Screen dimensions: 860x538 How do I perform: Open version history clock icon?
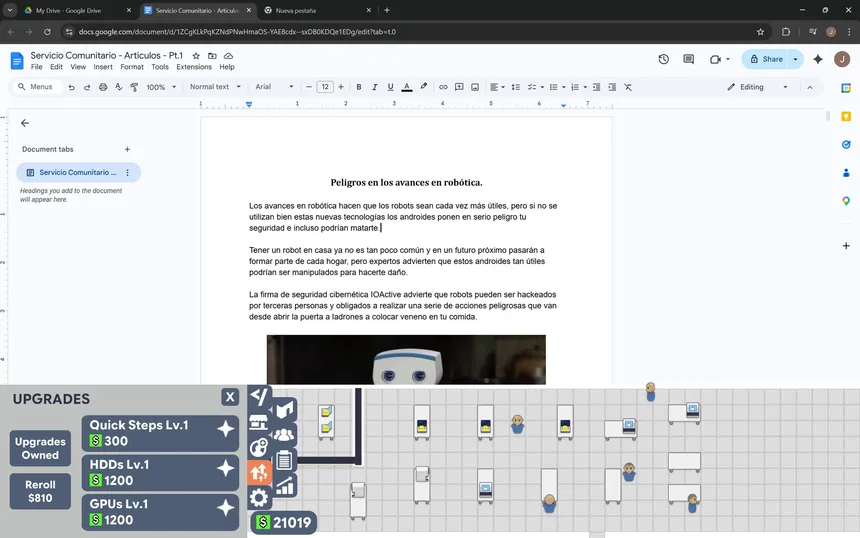coord(664,59)
